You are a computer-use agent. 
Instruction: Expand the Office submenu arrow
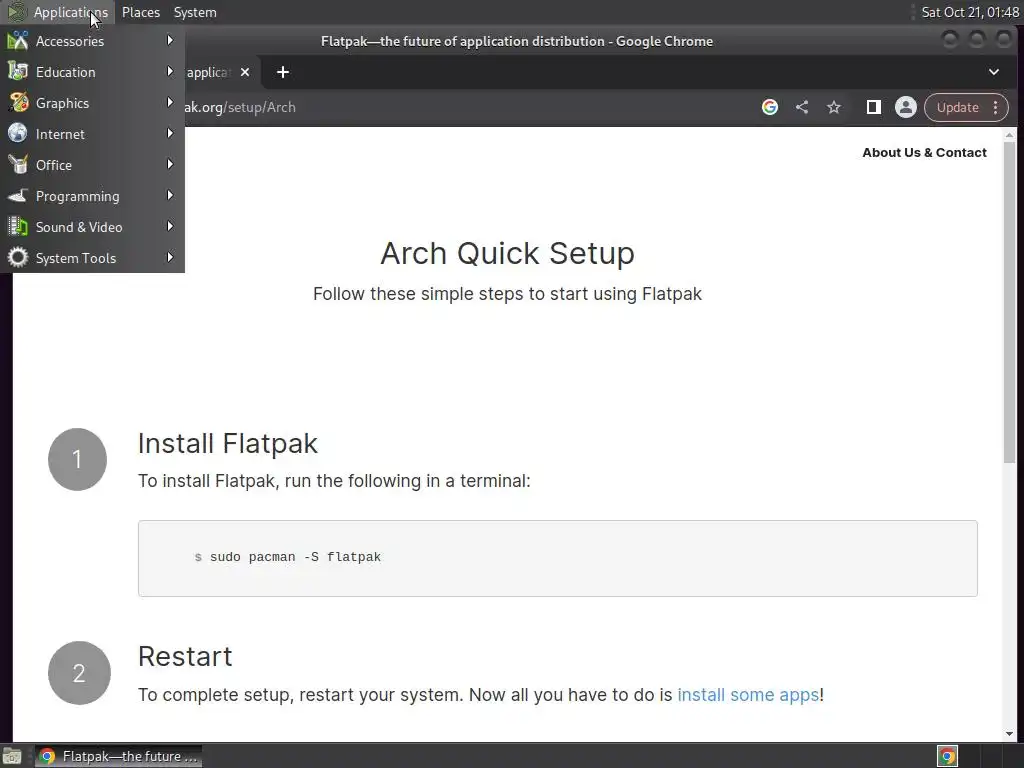click(170, 165)
